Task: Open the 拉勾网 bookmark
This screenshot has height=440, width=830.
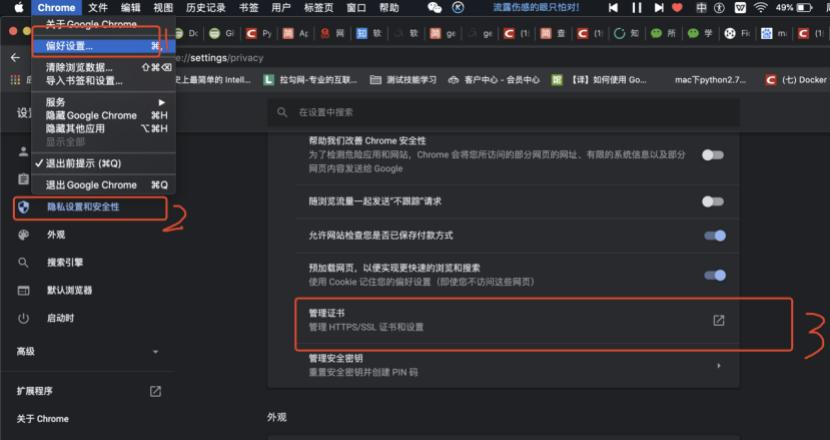Action: point(311,79)
